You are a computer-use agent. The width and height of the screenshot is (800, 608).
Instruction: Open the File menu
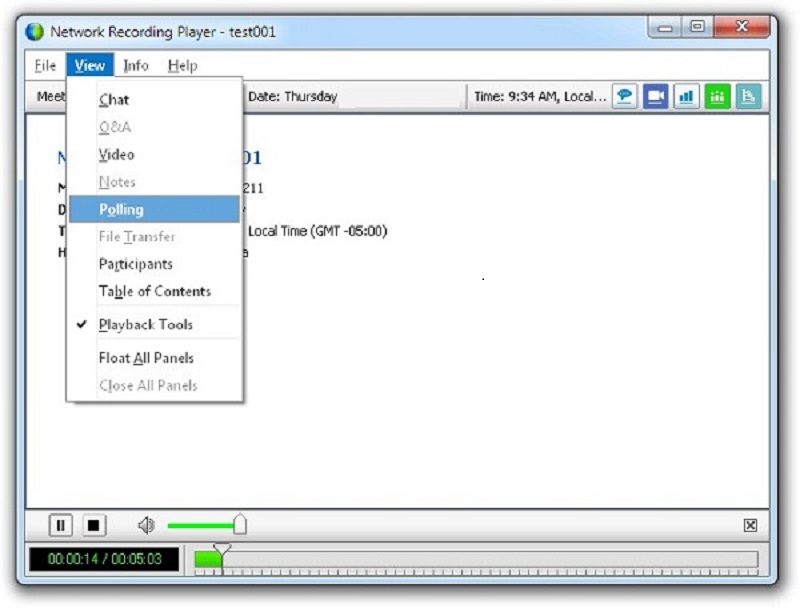[44, 65]
